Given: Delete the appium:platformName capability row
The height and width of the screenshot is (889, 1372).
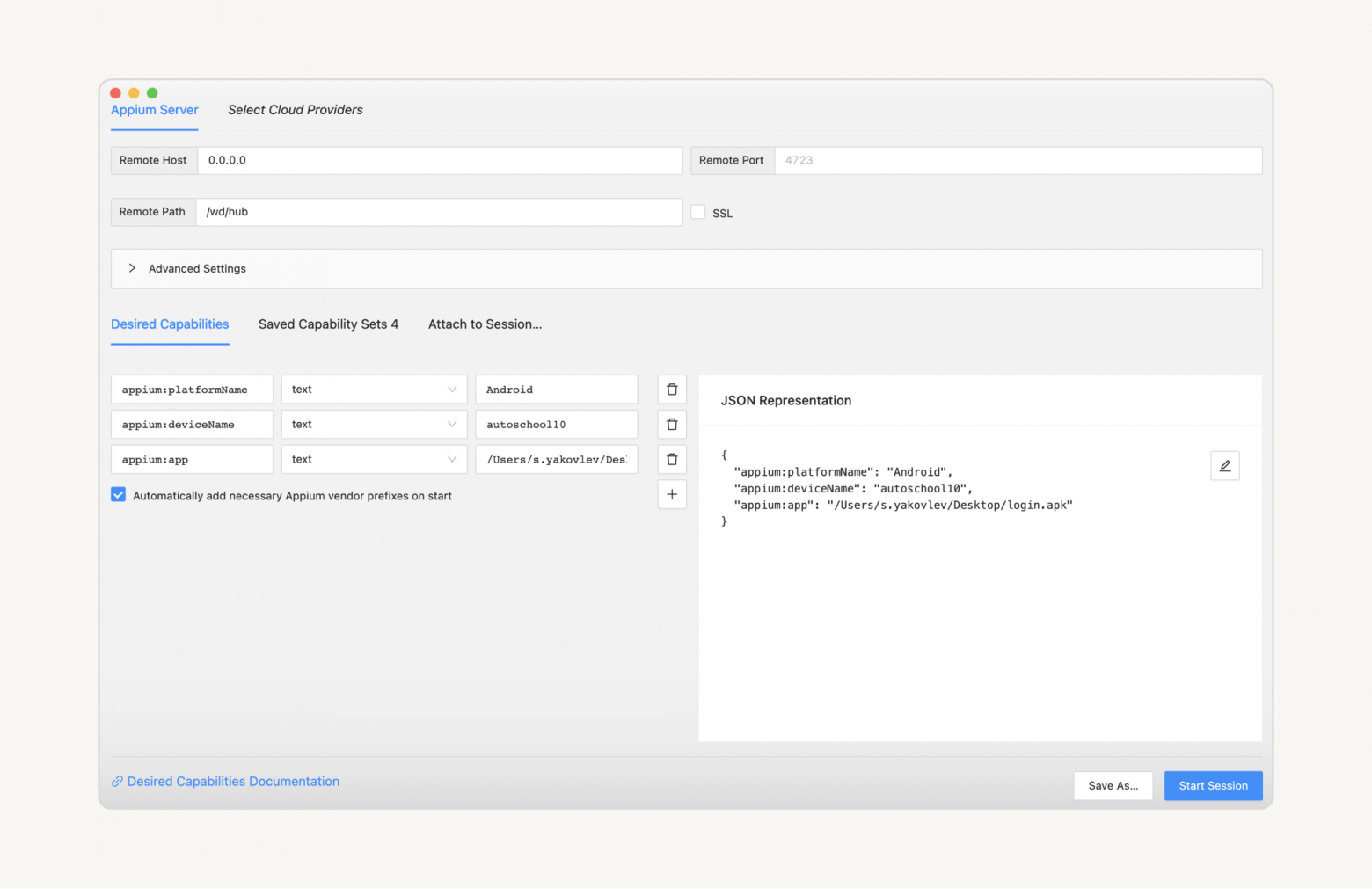Looking at the screenshot, I should click(x=672, y=390).
